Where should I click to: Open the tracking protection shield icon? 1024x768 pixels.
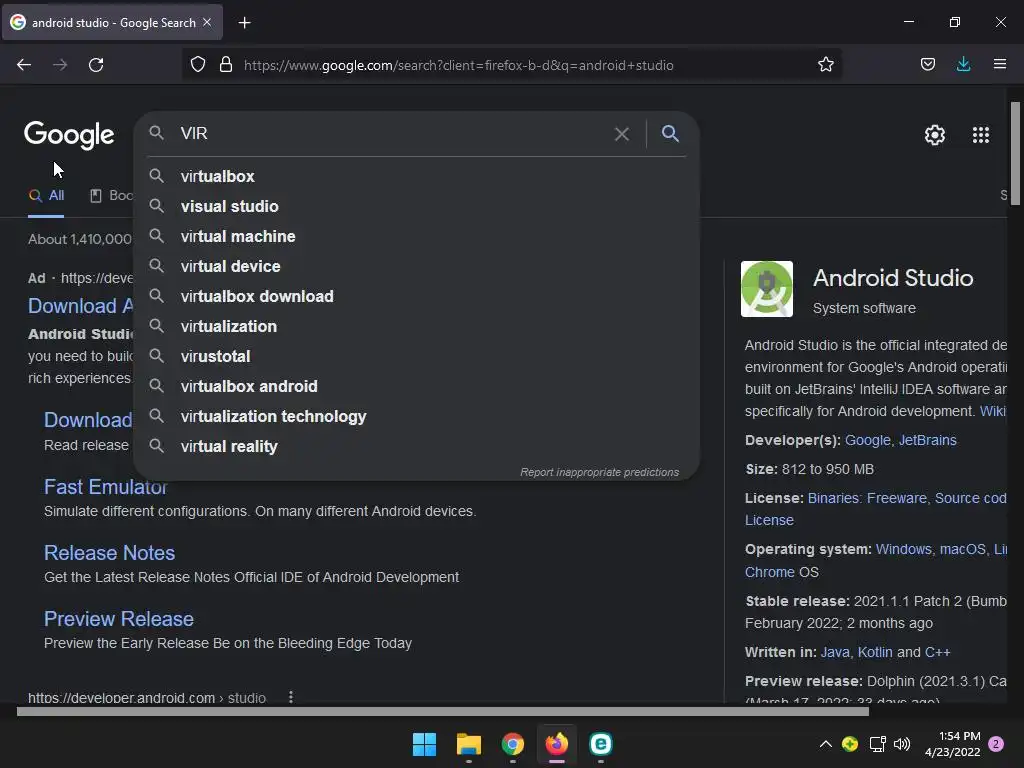(198, 65)
